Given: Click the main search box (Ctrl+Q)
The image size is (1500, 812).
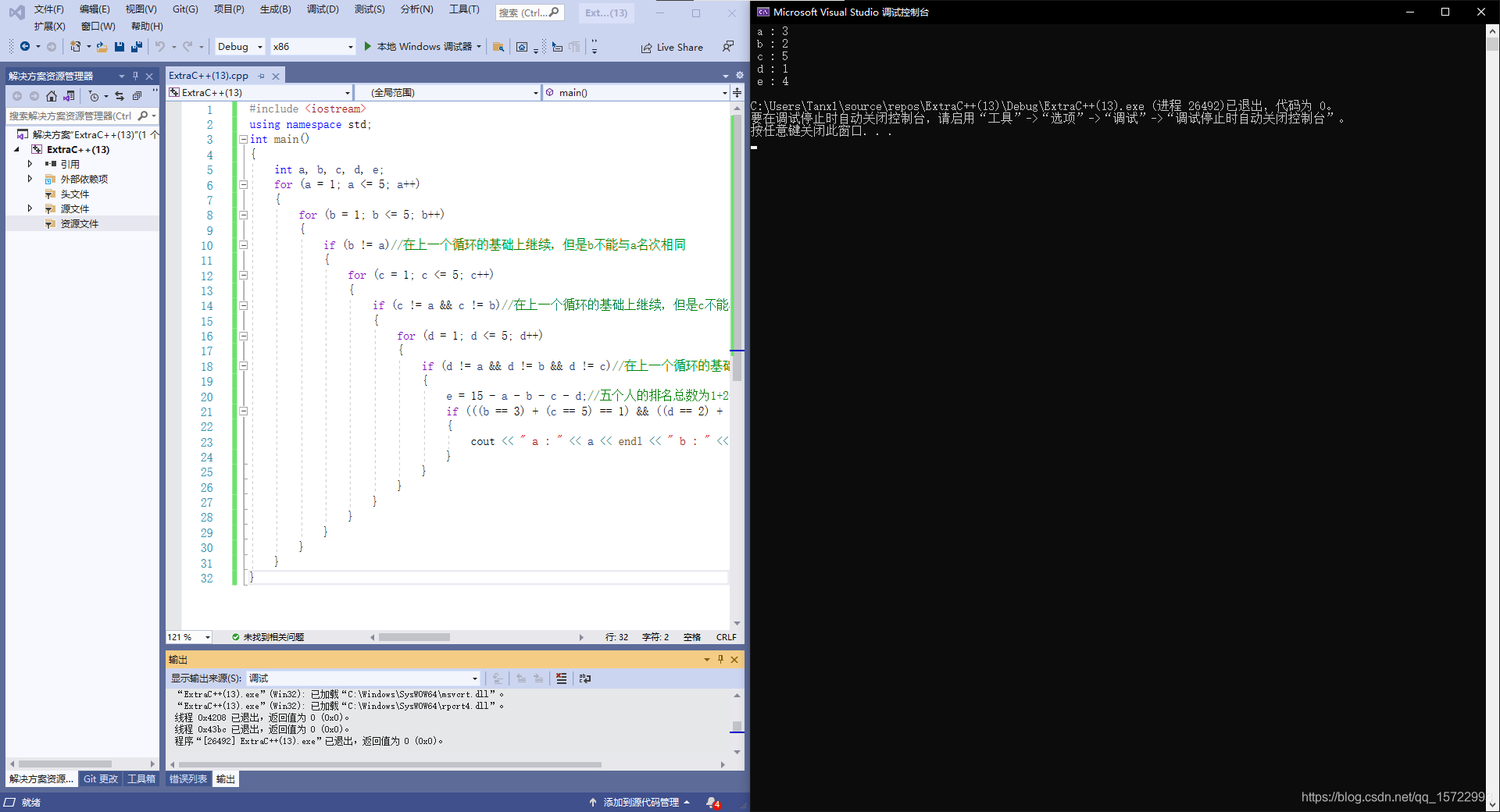Looking at the screenshot, I should [x=529, y=12].
